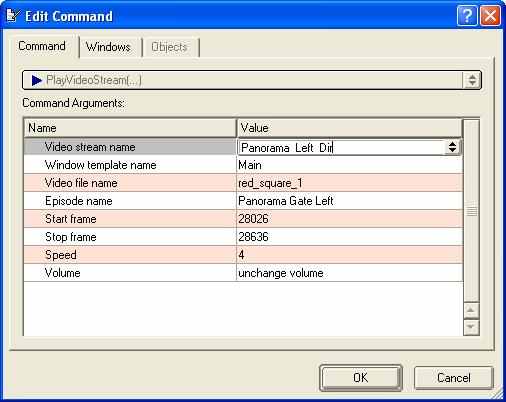
Task: Click the blue play arrow icon beside PlayVideoStream
Action: (36, 80)
